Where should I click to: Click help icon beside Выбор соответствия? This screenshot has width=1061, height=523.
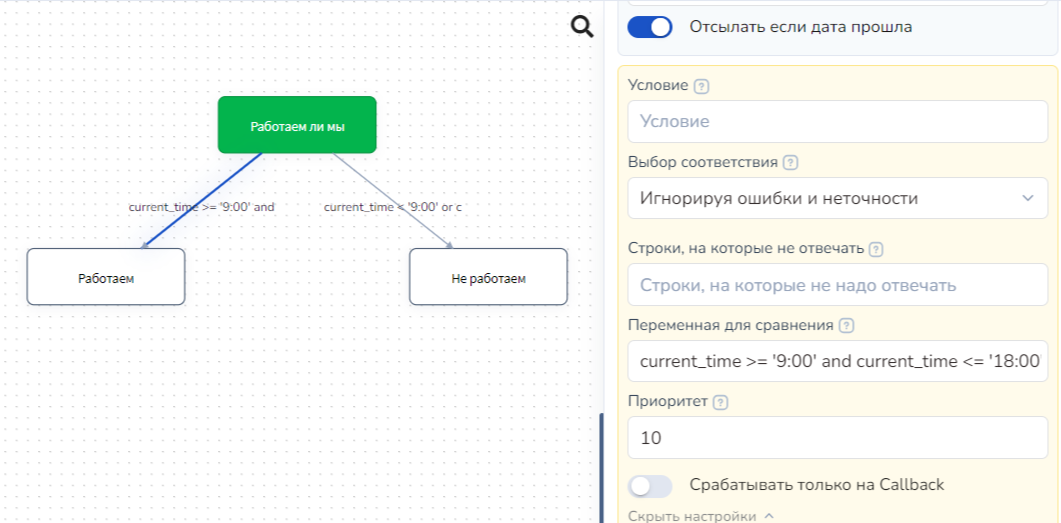[x=791, y=163]
